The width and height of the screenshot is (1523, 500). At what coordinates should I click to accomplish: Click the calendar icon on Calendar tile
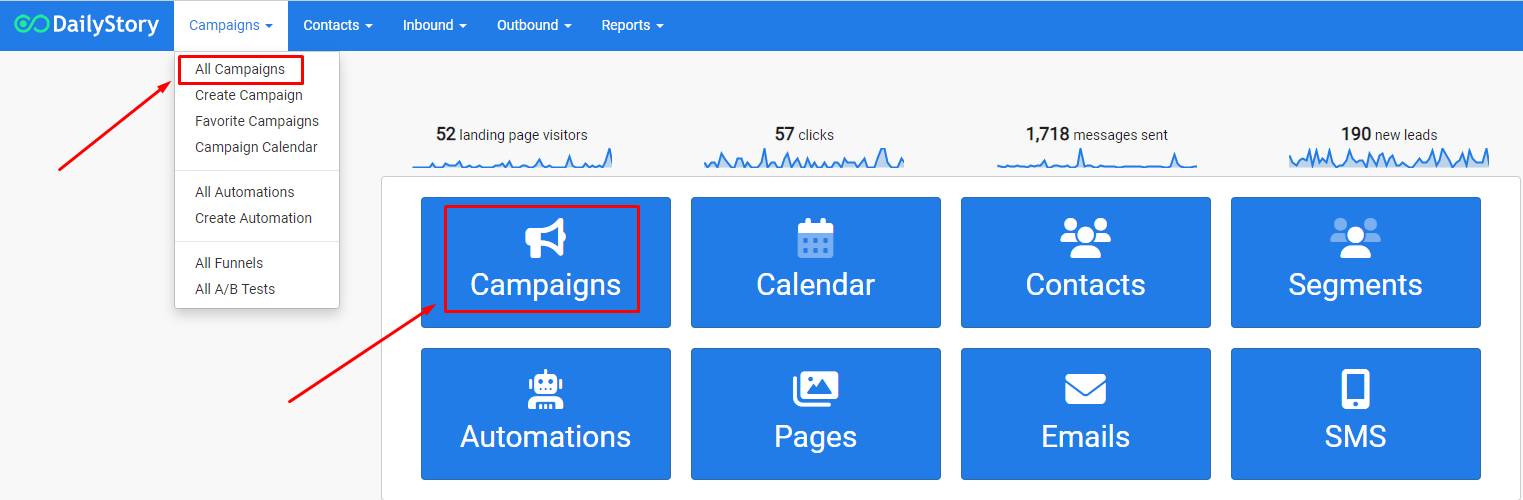pyautogui.click(x=816, y=238)
